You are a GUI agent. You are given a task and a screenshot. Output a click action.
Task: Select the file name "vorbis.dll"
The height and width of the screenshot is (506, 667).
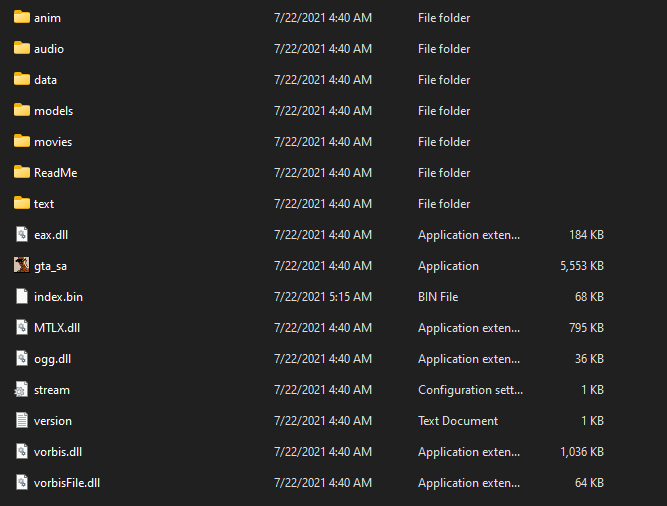(58, 452)
